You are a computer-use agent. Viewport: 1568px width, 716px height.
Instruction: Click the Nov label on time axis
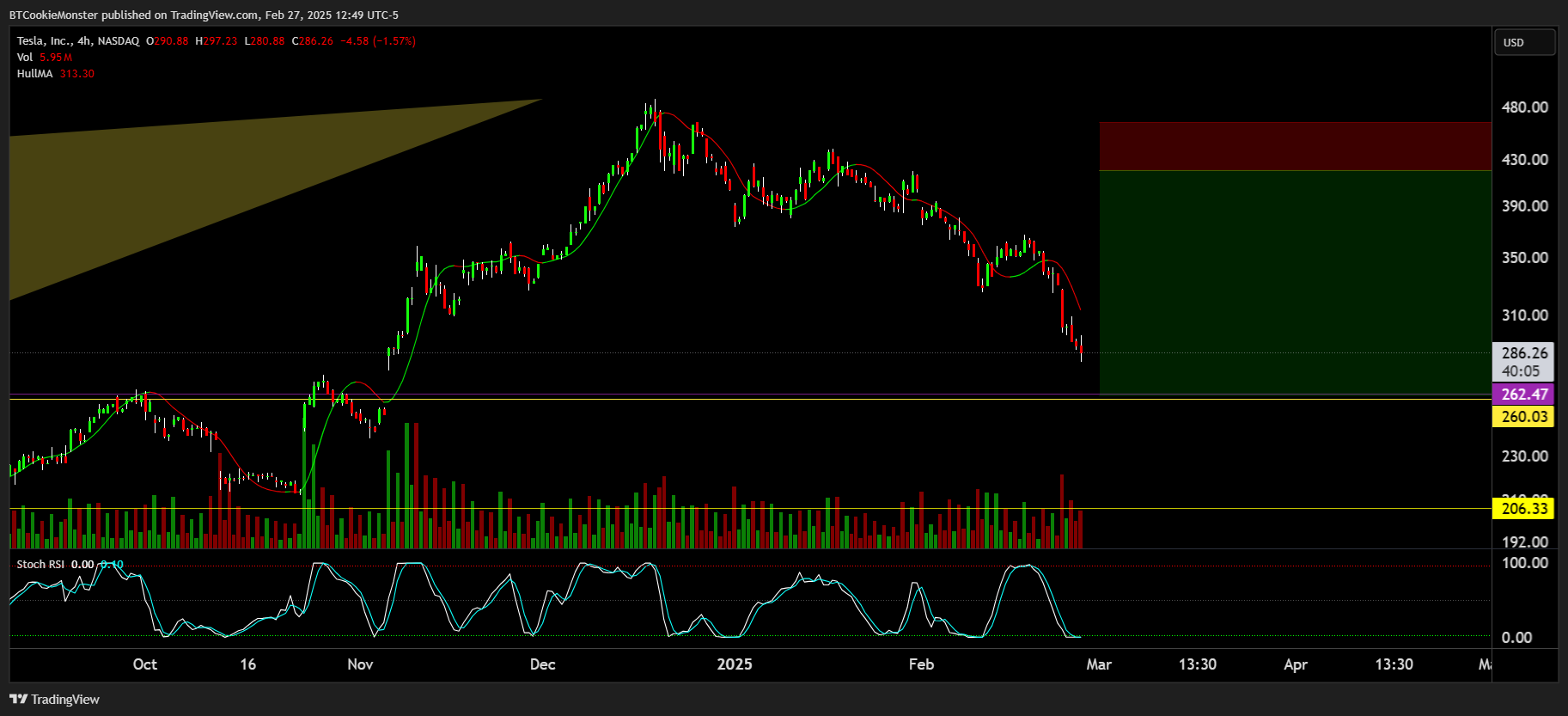click(x=360, y=664)
